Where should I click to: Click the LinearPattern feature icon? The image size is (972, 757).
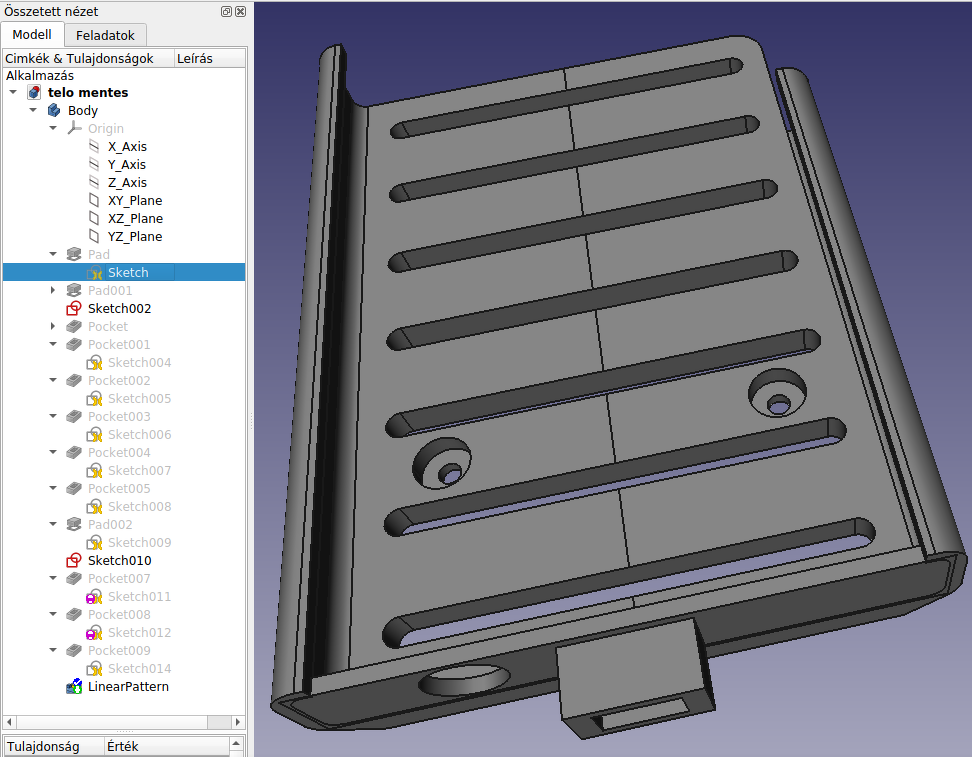[x=74, y=686]
